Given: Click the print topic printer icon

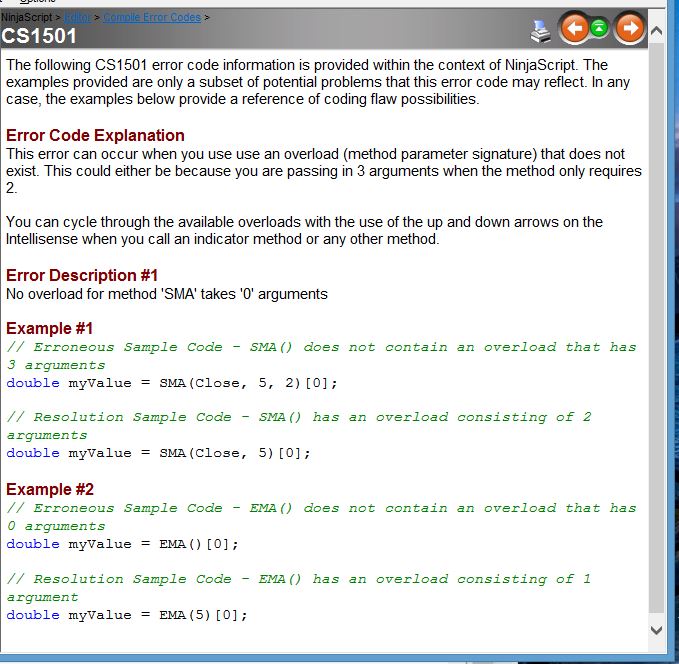Looking at the screenshot, I should click(540, 32).
